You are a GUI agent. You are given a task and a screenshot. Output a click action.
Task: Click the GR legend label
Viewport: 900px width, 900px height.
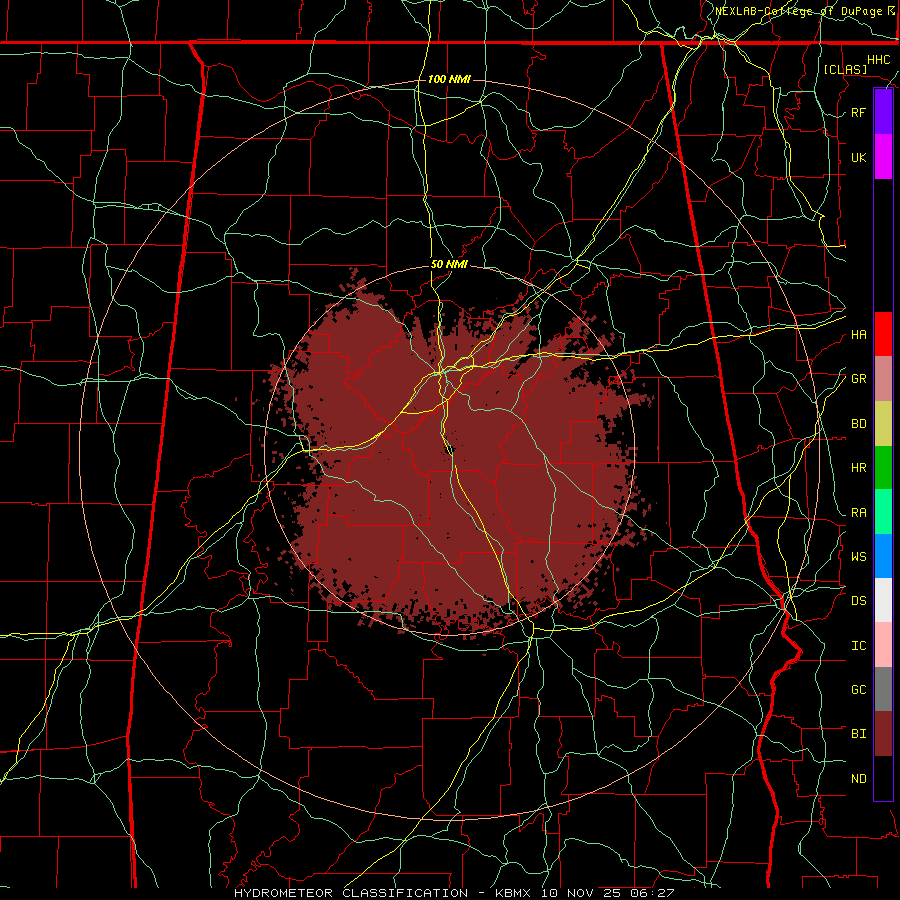pyautogui.click(x=858, y=379)
